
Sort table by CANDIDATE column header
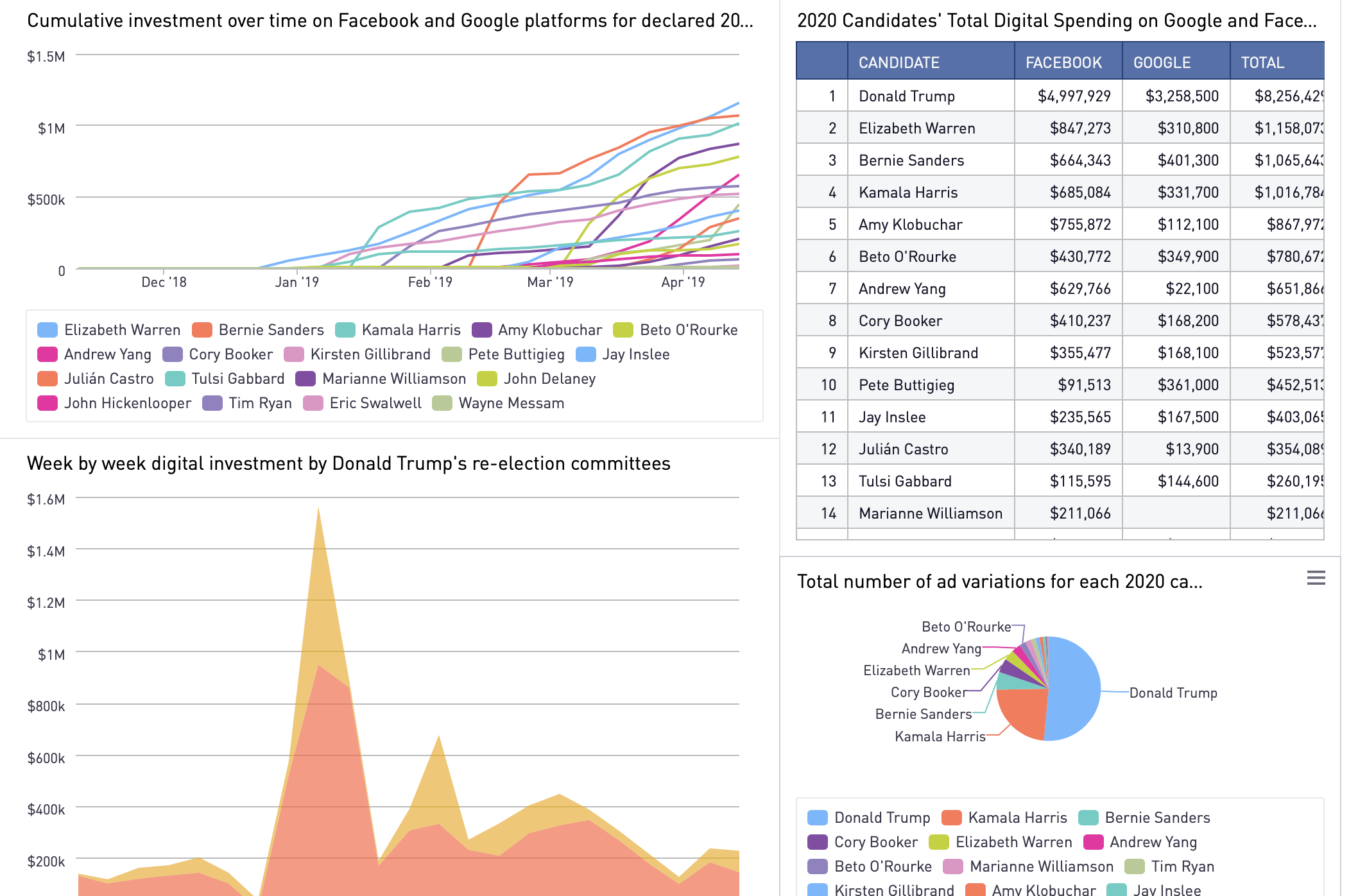[x=931, y=62]
